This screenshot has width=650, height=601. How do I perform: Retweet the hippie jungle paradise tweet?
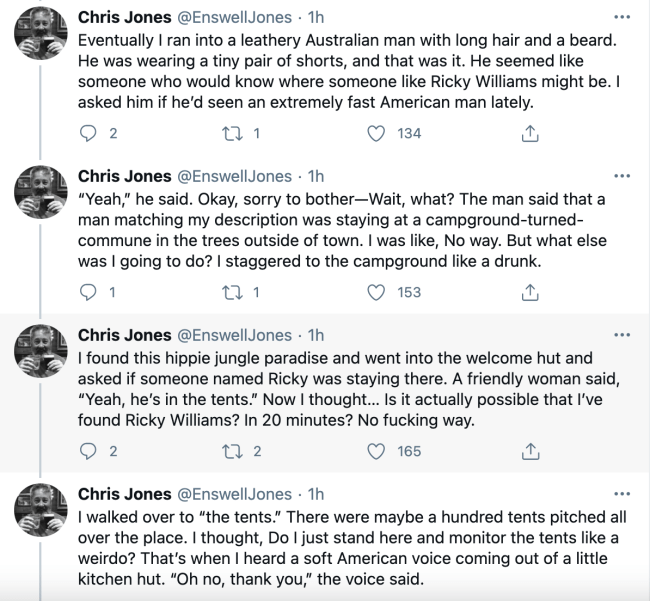click(233, 451)
